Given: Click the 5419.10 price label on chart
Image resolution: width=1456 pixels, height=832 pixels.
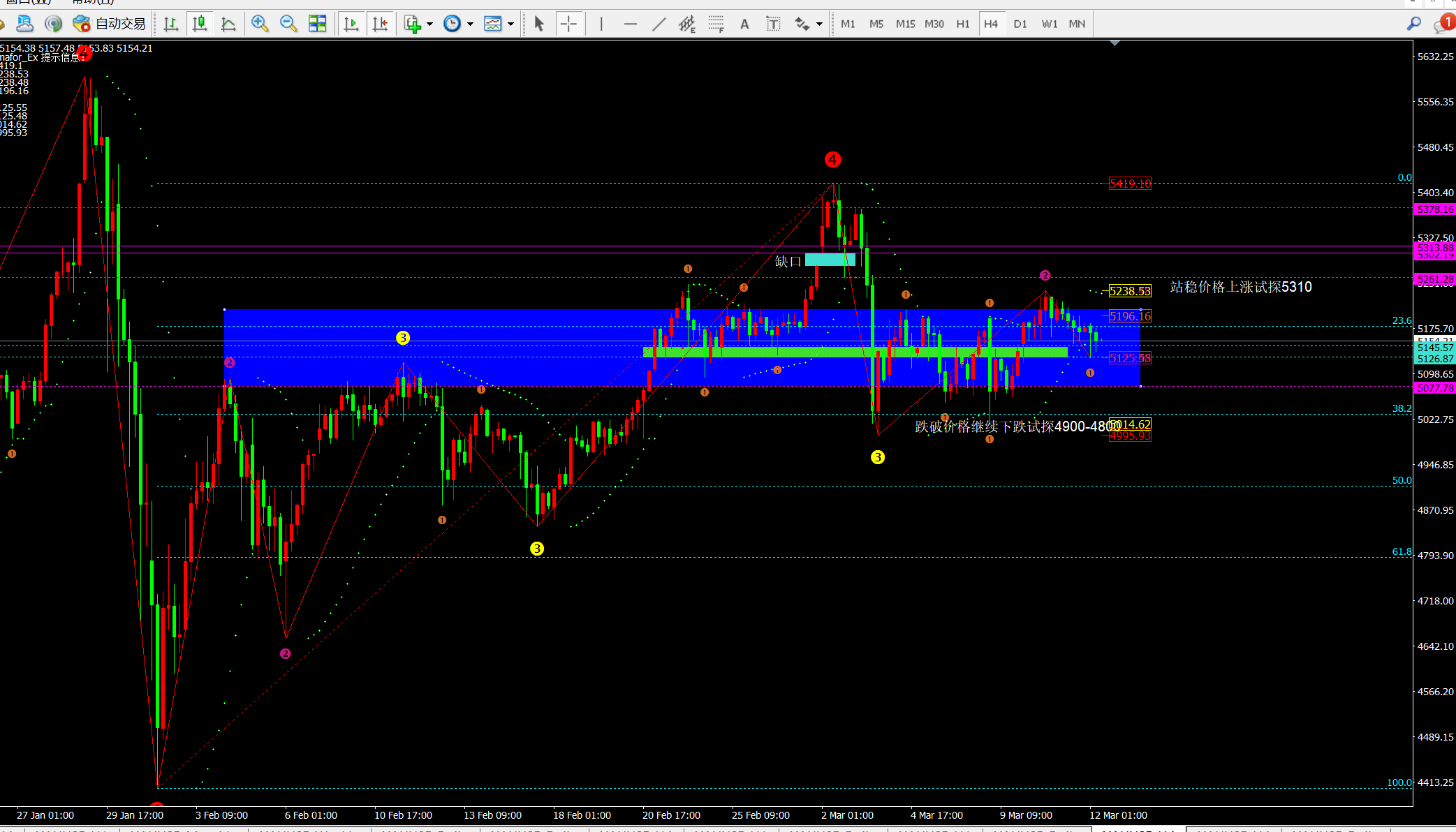Looking at the screenshot, I should coord(1130,184).
